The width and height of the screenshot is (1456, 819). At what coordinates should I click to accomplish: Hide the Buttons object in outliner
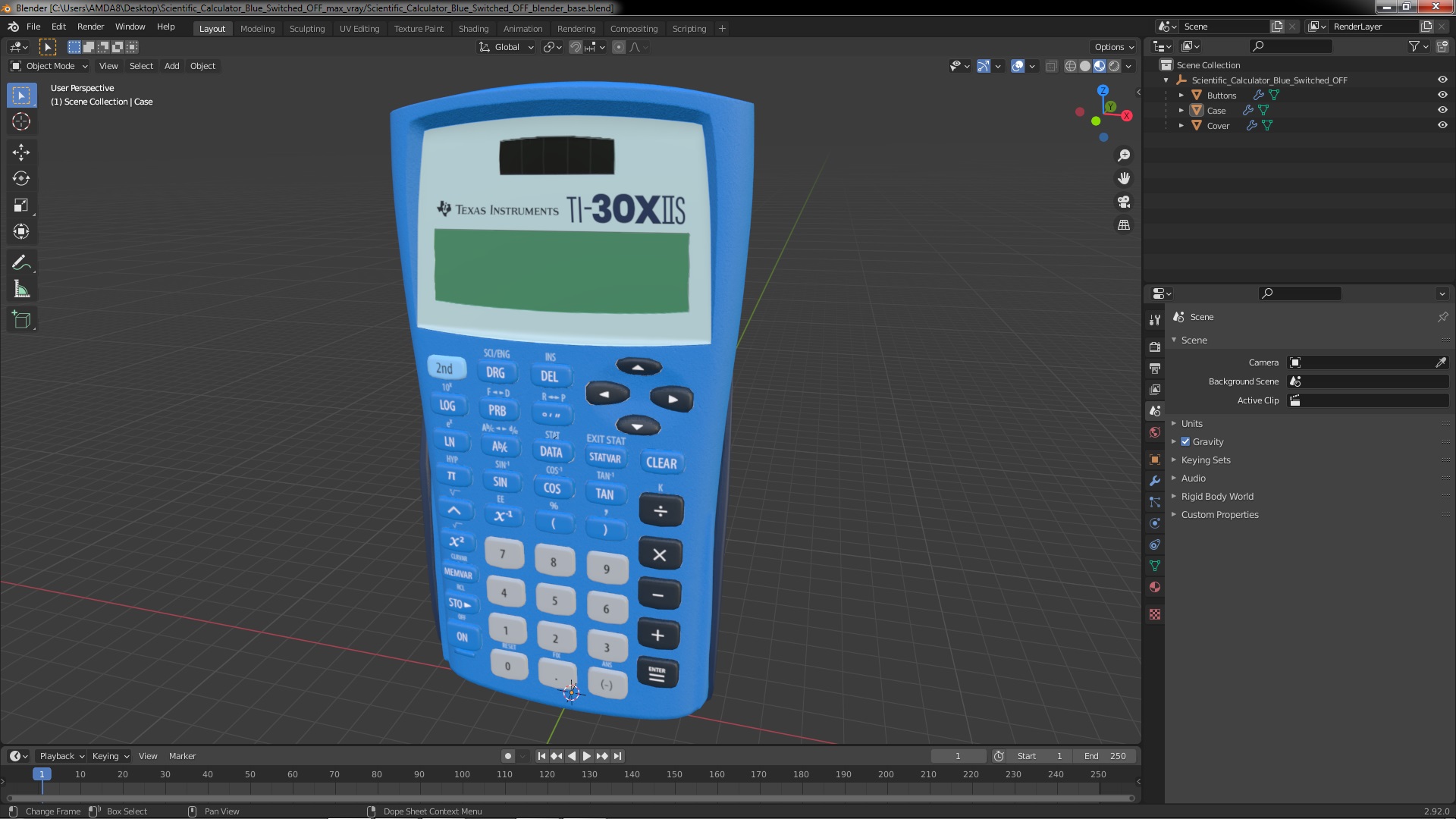point(1442,95)
